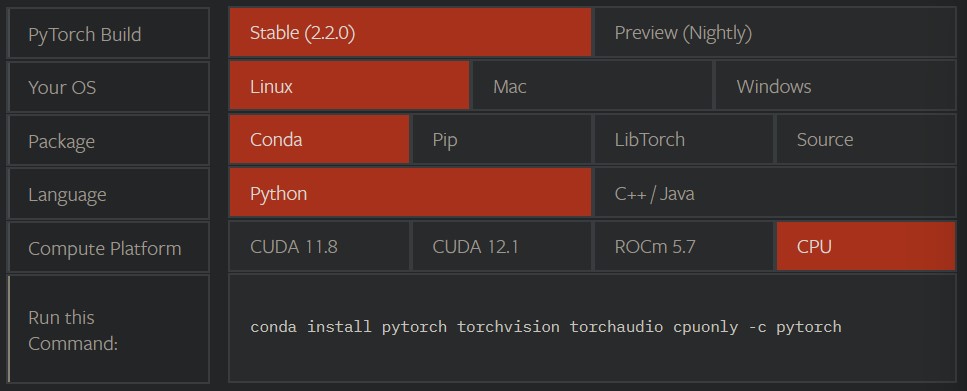Choose LibTorch as the package
This screenshot has height=391, width=967.
coord(683,139)
